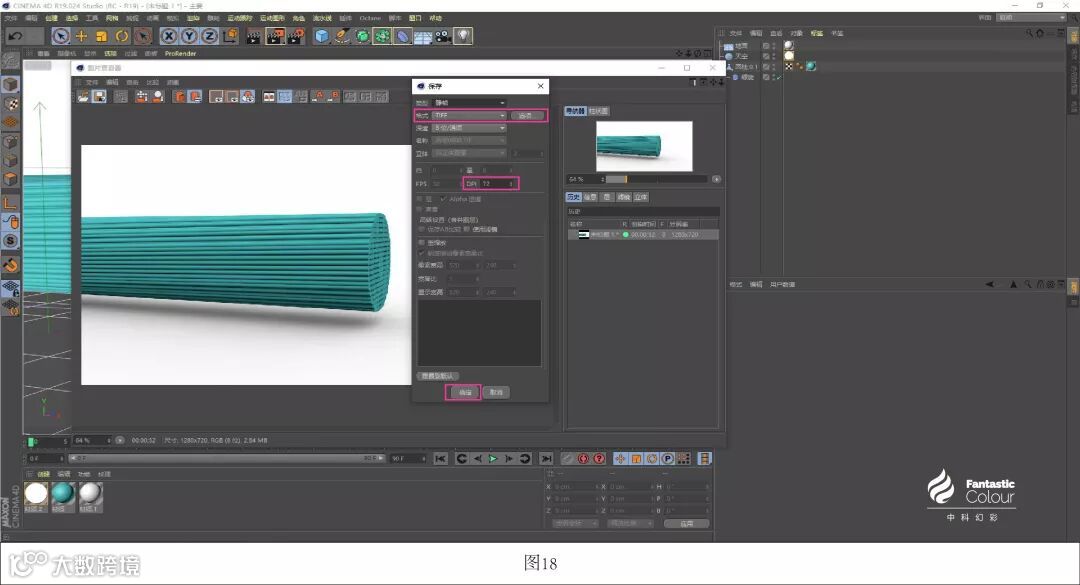The image size is (1080, 585).
Task: Open the bit depth dropdown below format
Action: 470,128
